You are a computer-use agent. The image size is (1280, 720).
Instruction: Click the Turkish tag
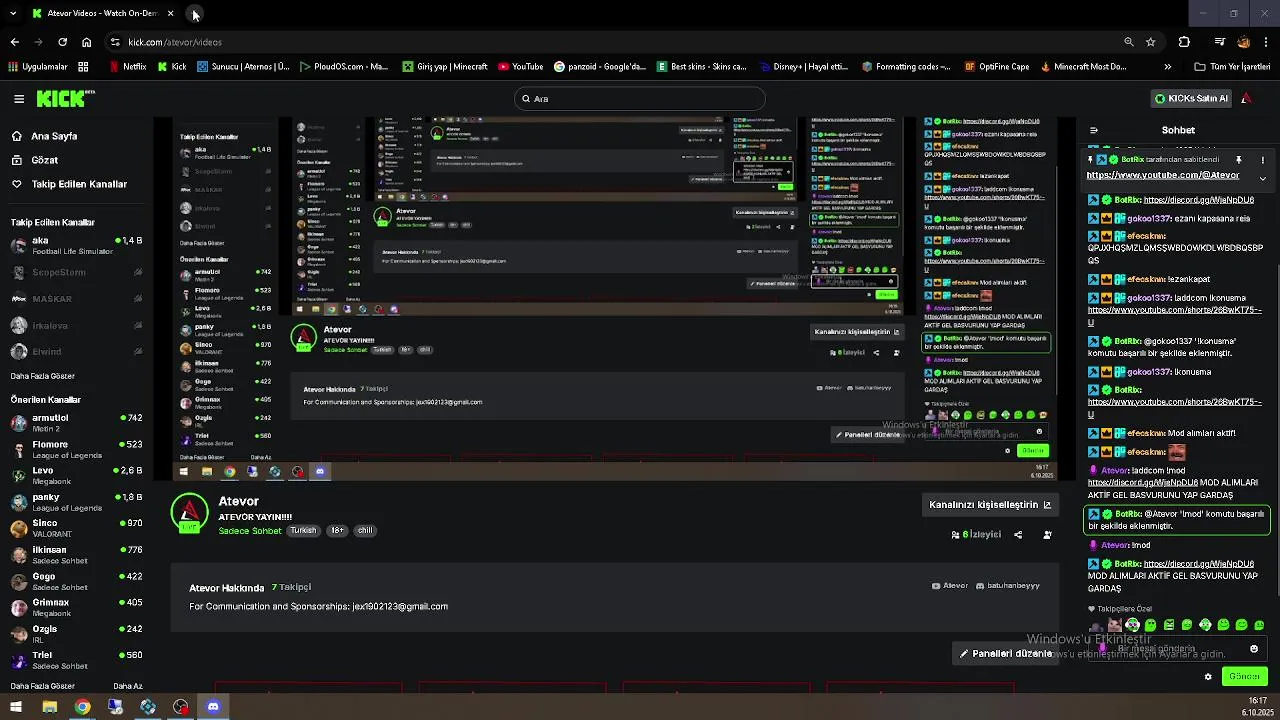[x=303, y=531]
